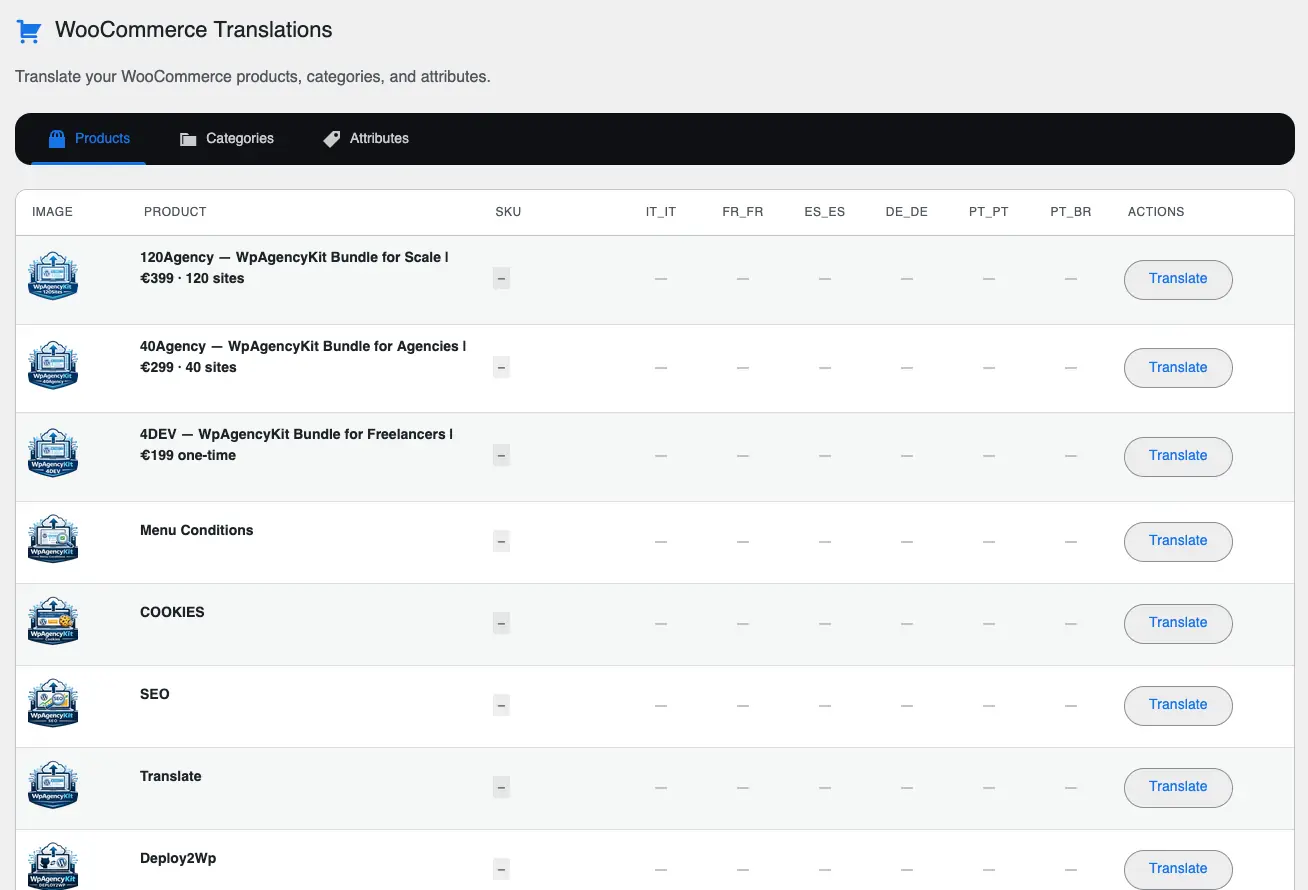Click the DE_DE column header

(x=907, y=212)
